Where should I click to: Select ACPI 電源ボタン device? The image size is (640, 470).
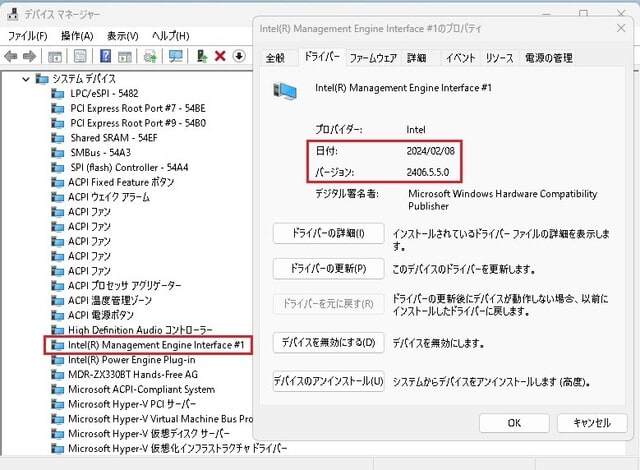(101, 315)
